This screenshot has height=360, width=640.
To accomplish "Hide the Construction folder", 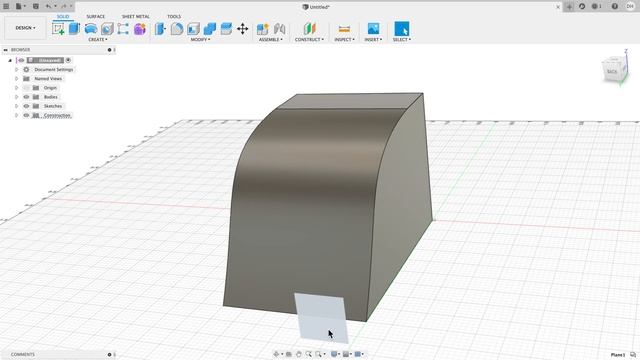I will pos(27,116).
